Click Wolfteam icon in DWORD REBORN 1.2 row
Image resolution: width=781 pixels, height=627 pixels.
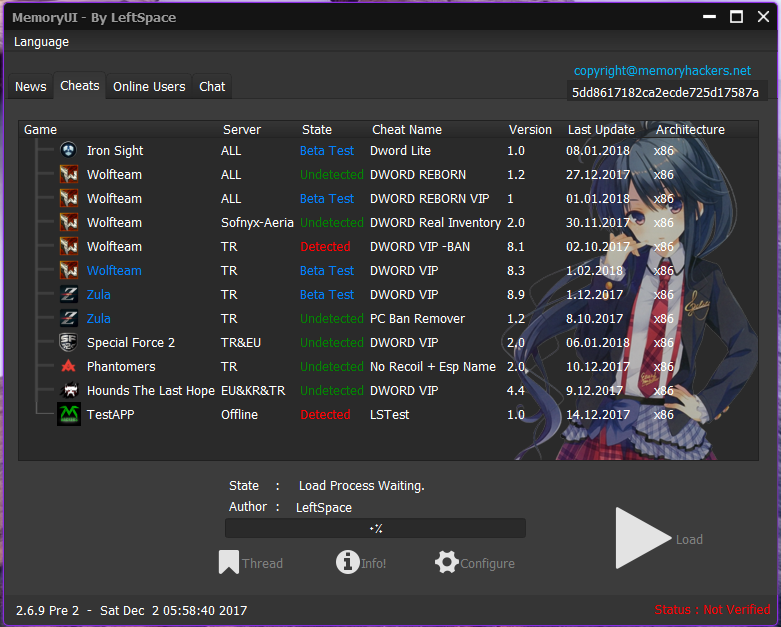(69, 174)
